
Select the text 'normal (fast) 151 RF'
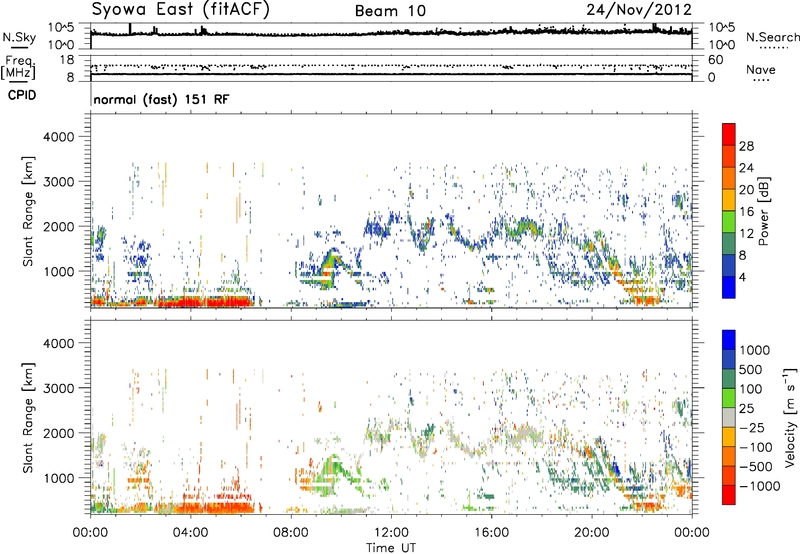[x=161, y=99]
